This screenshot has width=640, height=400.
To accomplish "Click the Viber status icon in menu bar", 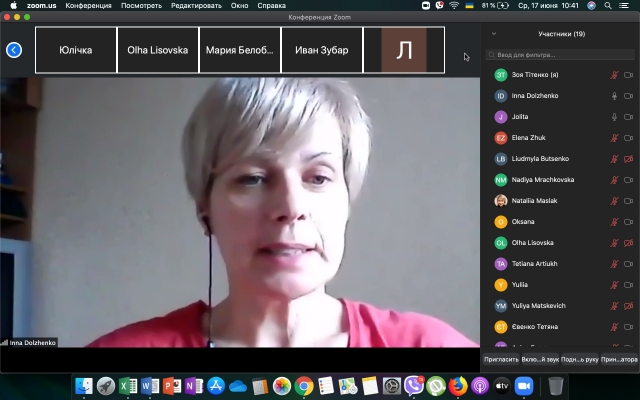I will [x=440, y=6].
